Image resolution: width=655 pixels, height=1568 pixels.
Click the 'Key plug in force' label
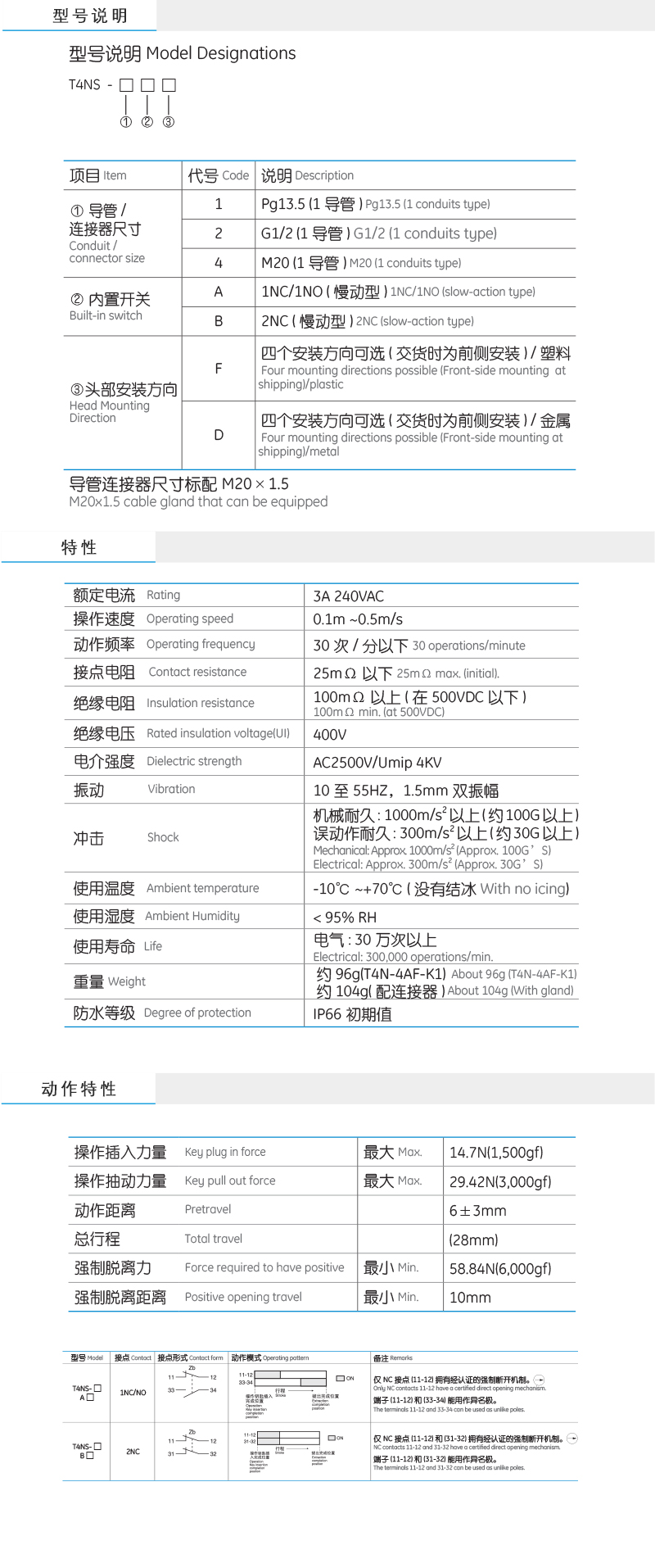[225, 1152]
